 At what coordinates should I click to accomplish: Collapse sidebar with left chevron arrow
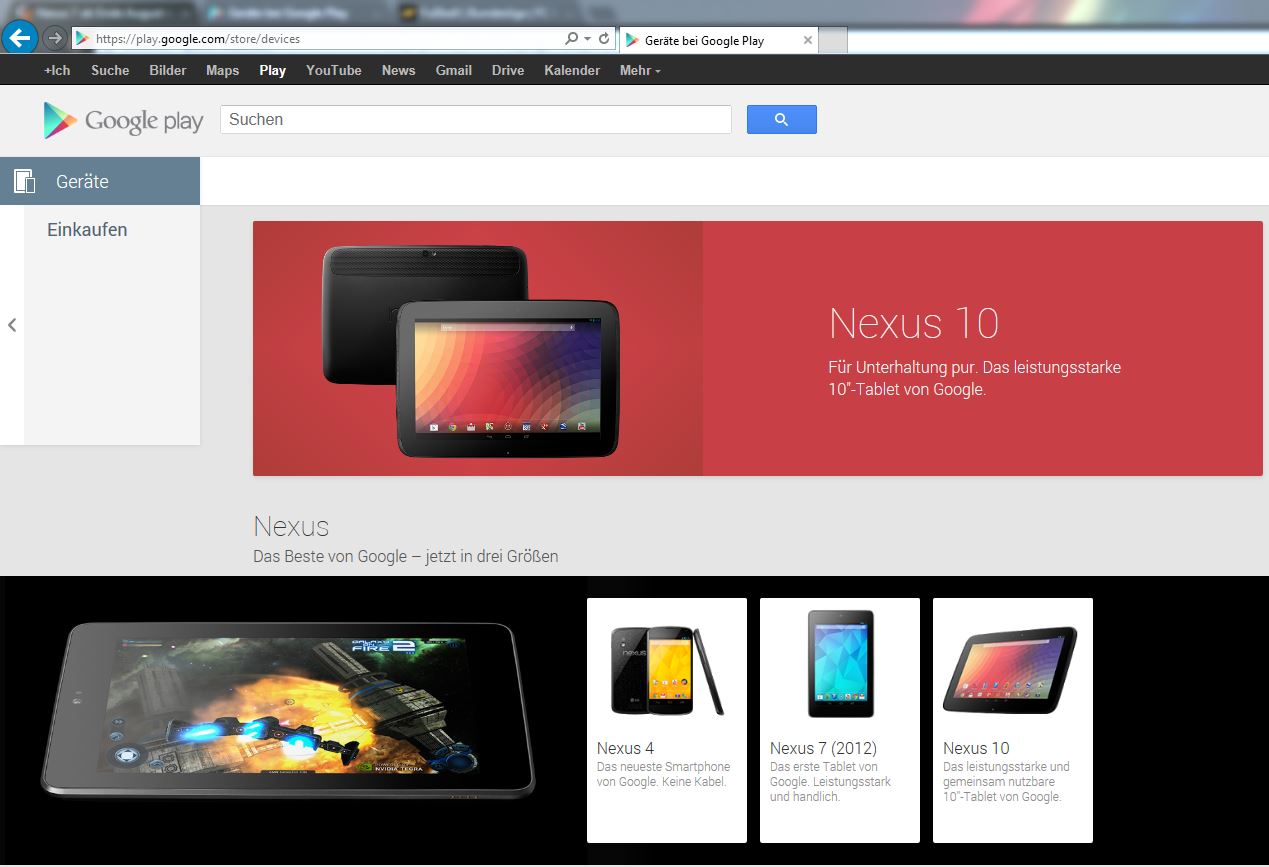coord(12,325)
